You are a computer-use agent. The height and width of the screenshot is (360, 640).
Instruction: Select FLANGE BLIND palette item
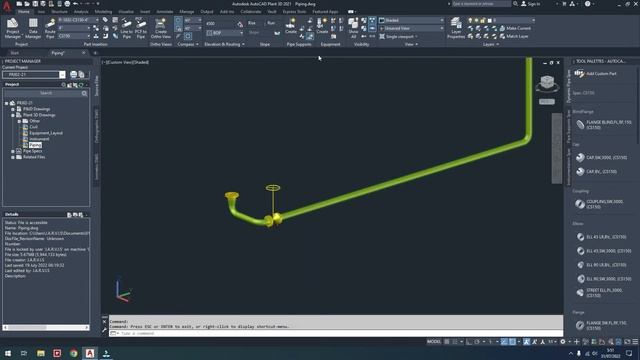(x=603, y=125)
